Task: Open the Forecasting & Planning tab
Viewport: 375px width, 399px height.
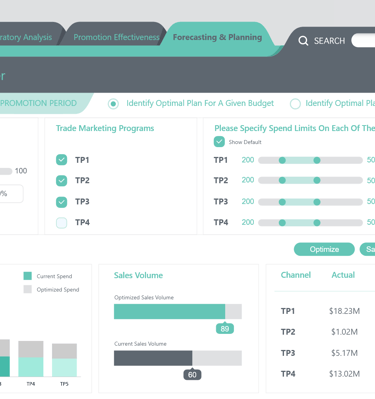Action: click(x=217, y=37)
